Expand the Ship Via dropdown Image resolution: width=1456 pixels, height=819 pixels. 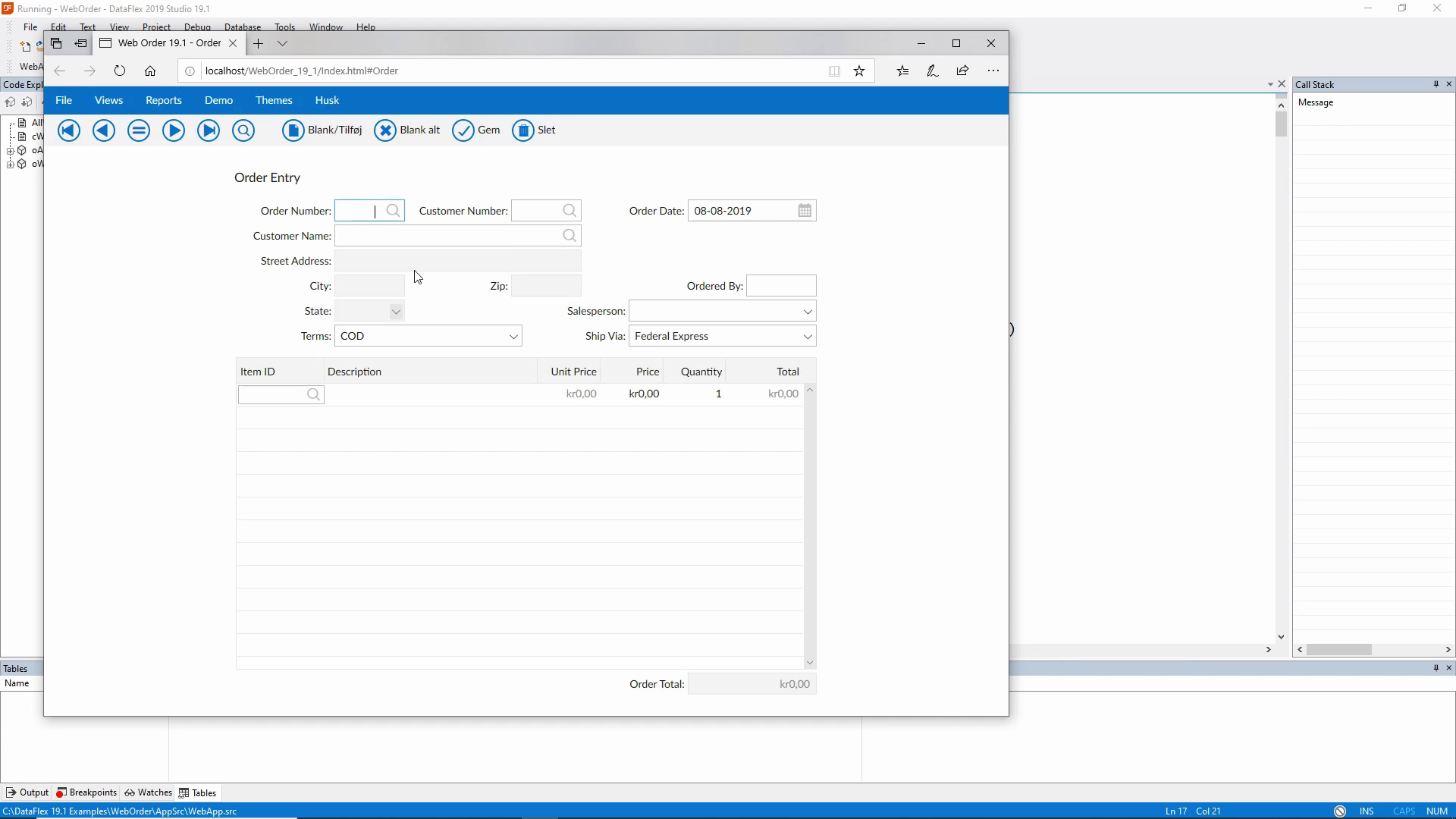click(x=808, y=336)
